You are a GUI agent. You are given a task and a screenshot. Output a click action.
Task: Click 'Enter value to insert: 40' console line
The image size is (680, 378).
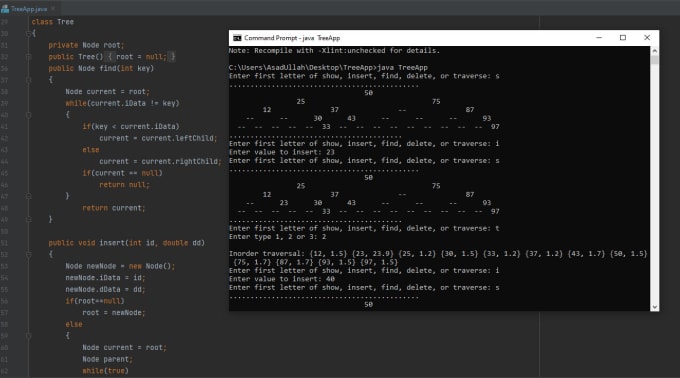click(x=282, y=279)
